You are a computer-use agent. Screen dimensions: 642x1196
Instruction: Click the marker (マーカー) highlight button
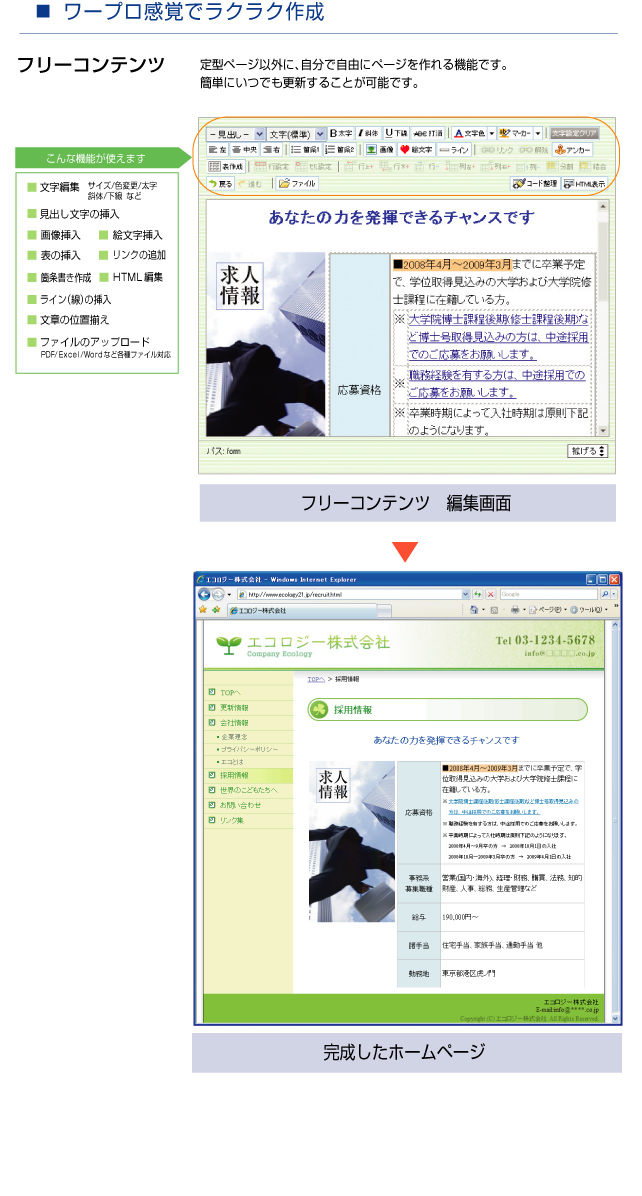pyautogui.click(x=515, y=132)
